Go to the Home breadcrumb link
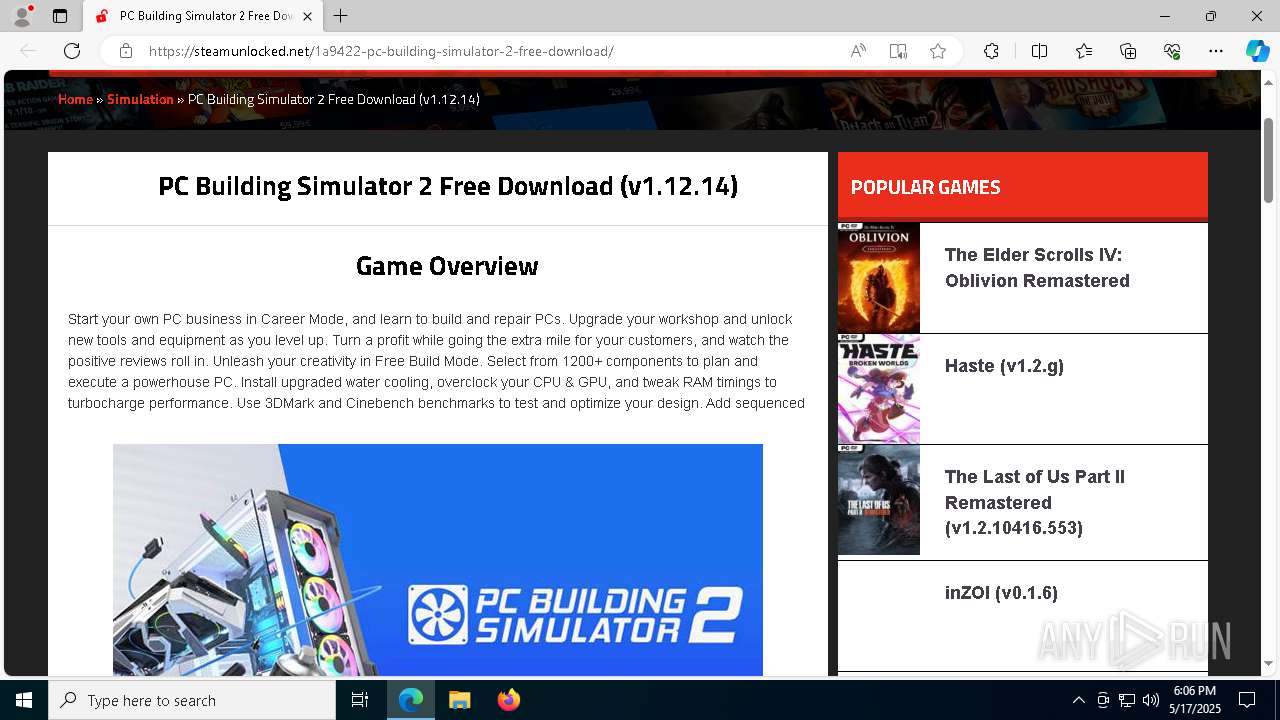This screenshot has width=1280, height=720. [75, 99]
